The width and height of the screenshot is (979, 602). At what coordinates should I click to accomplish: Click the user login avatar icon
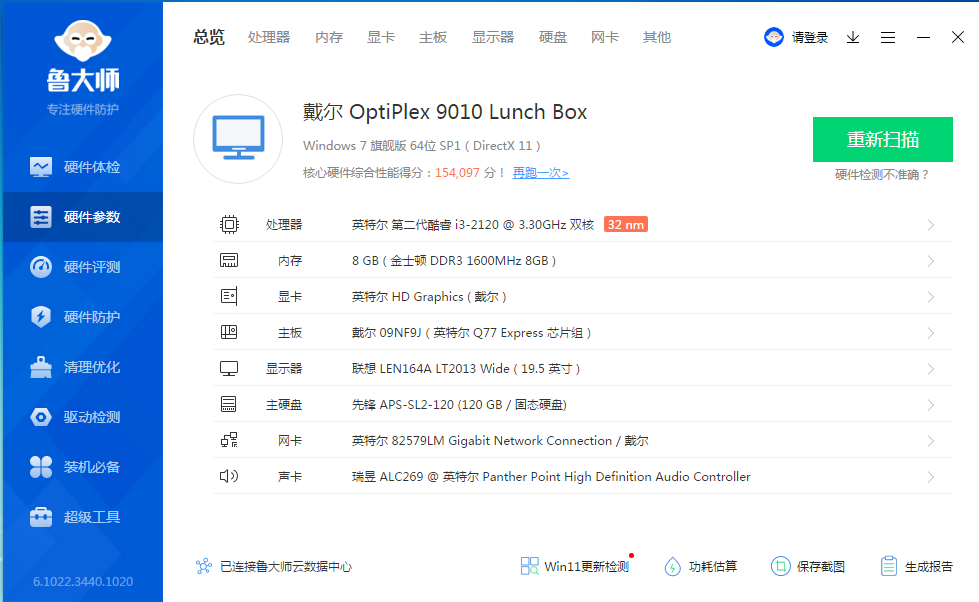(774, 37)
